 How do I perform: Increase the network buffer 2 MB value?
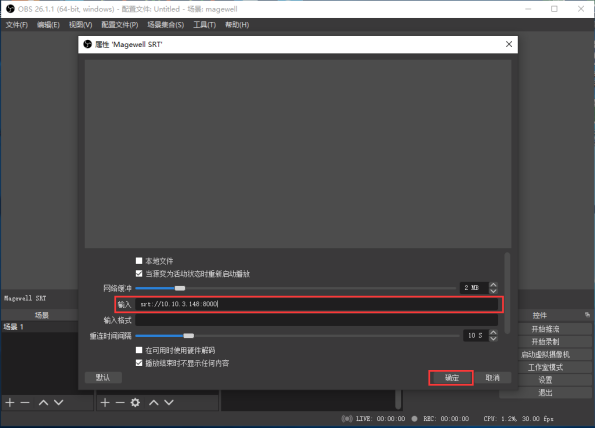(493, 285)
